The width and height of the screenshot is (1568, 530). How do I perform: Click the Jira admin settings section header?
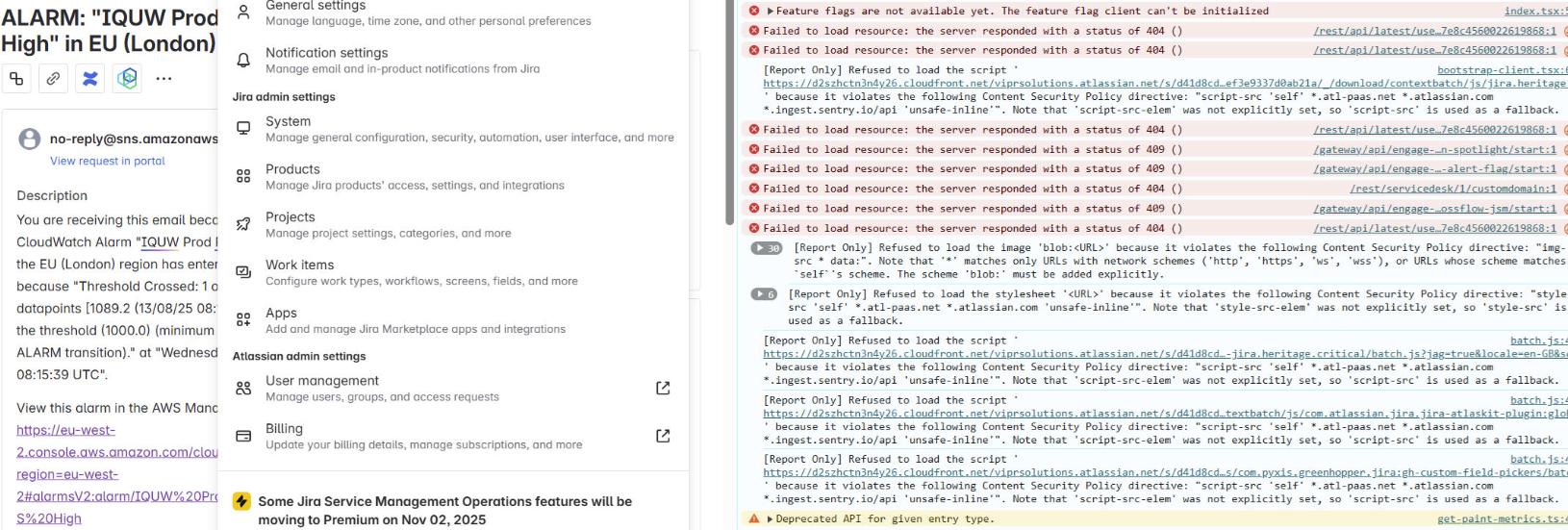pos(284,97)
